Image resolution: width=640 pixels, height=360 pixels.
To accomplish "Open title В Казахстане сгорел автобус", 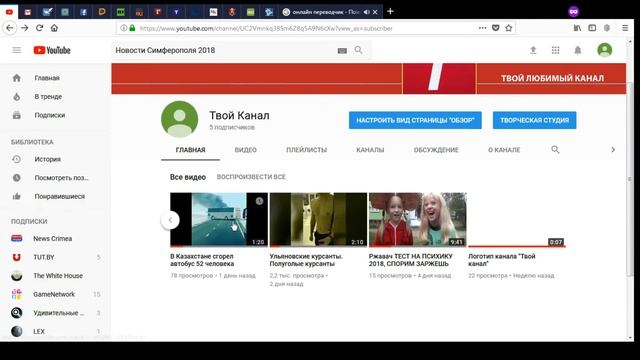I will coord(202,260).
